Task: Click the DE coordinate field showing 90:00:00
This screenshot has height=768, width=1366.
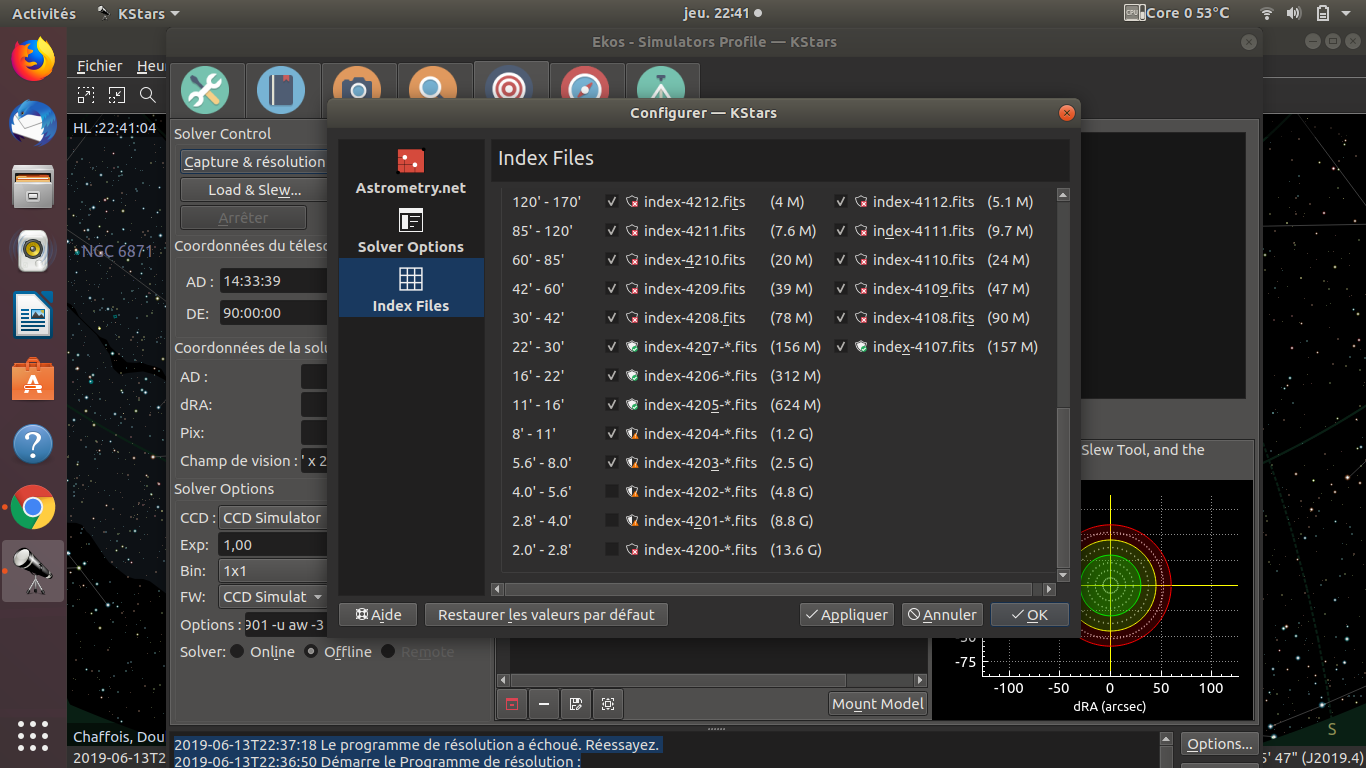Action: pyautogui.click(x=274, y=313)
